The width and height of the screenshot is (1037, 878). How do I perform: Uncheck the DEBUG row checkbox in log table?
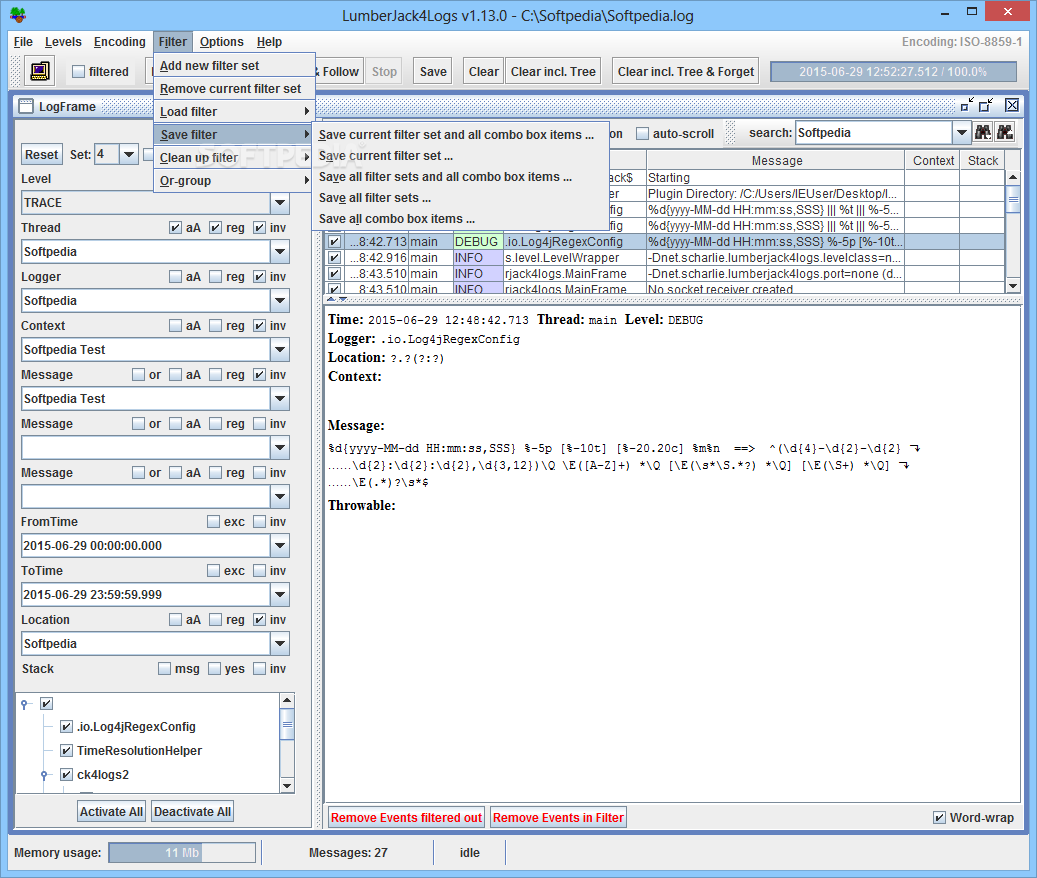pyautogui.click(x=334, y=242)
